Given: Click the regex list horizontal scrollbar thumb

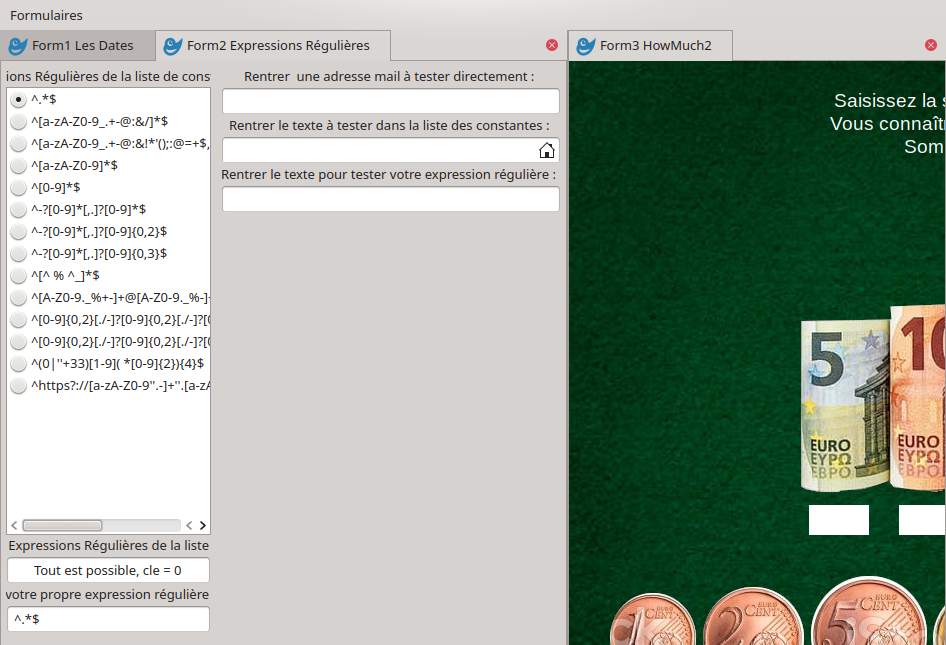Looking at the screenshot, I should [x=62, y=526].
